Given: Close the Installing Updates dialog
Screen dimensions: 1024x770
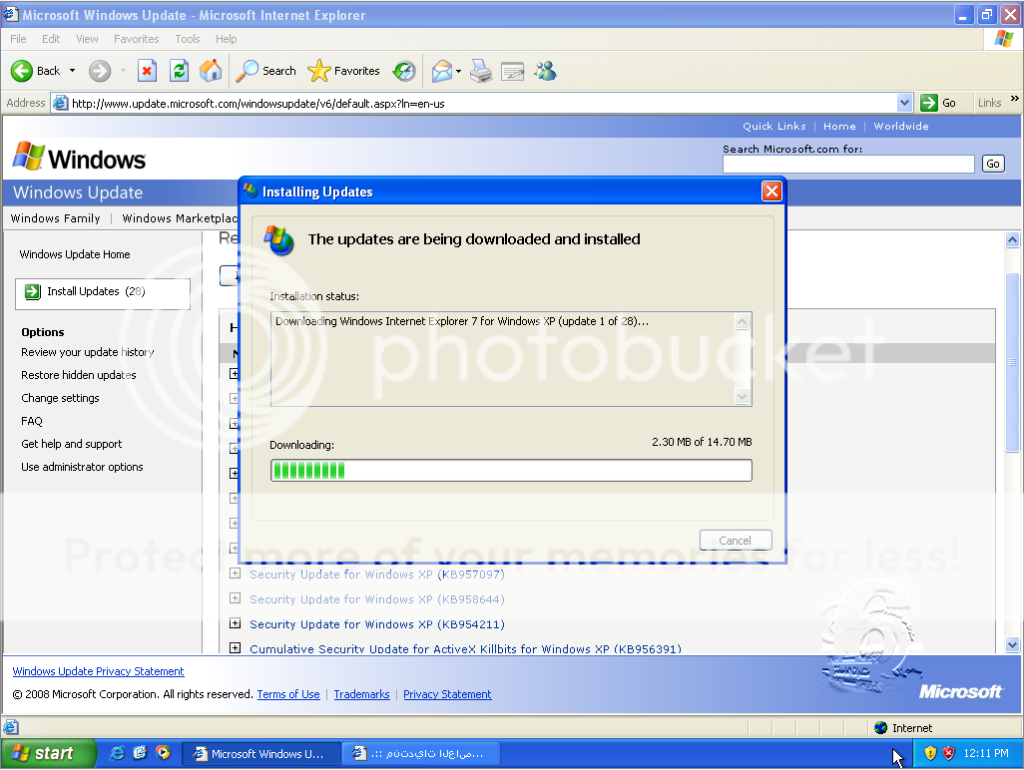Looking at the screenshot, I should (771, 191).
